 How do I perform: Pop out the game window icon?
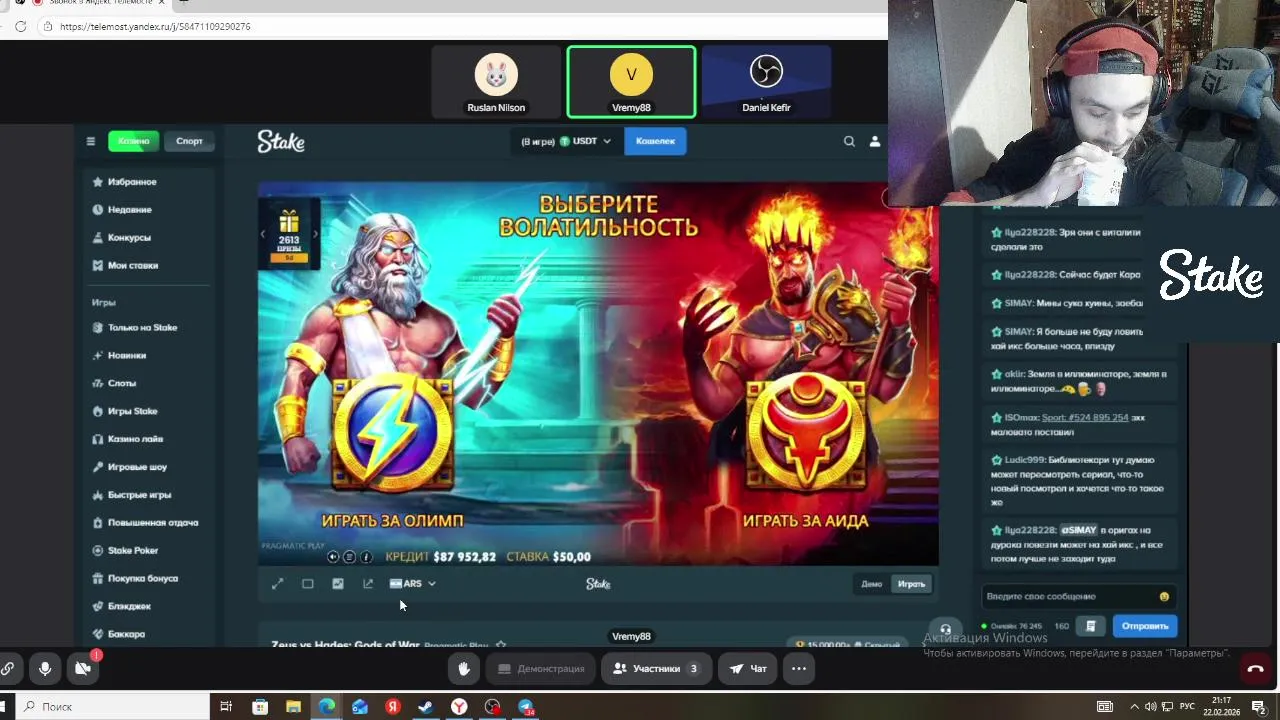(368, 584)
